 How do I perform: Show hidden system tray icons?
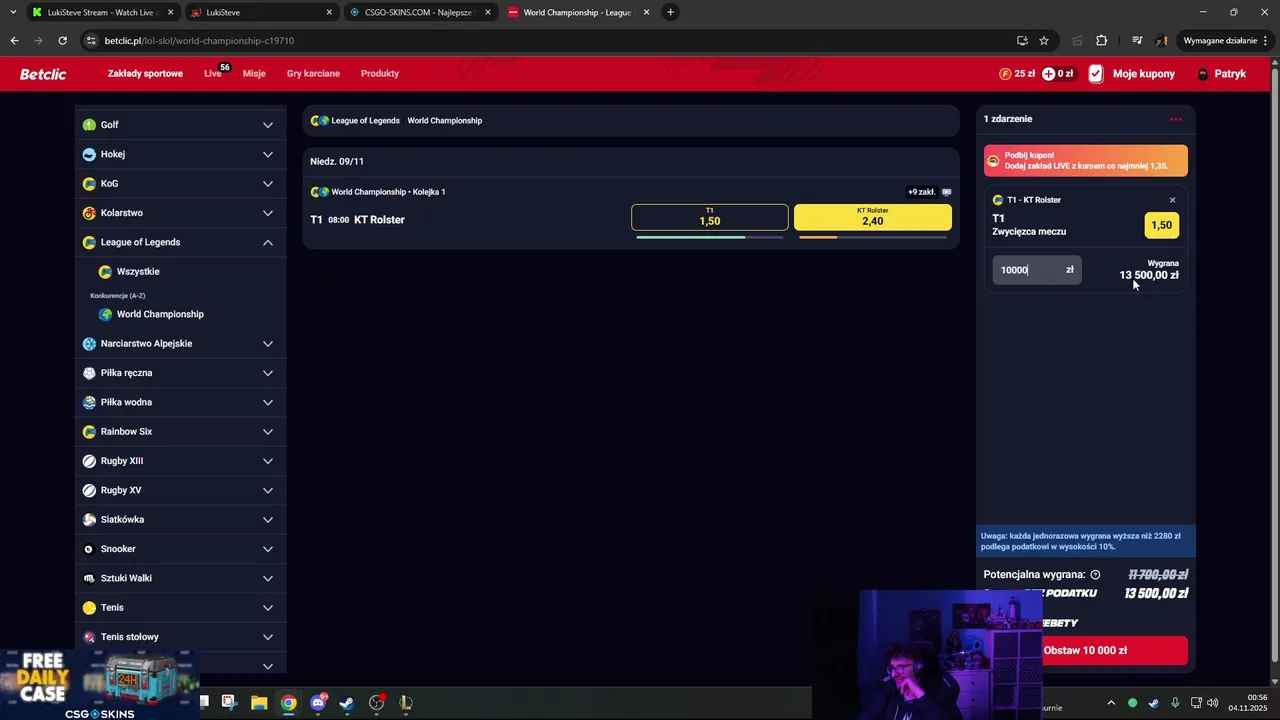pyautogui.click(x=1111, y=703)
